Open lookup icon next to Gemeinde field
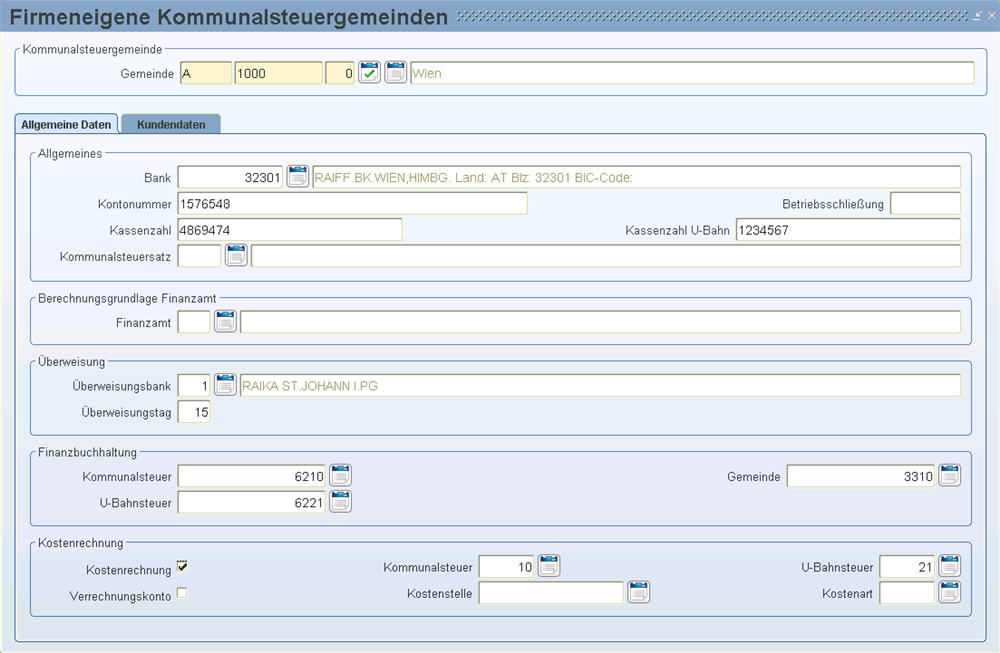This screenshot has width=1000, height=653. (396, 73)
